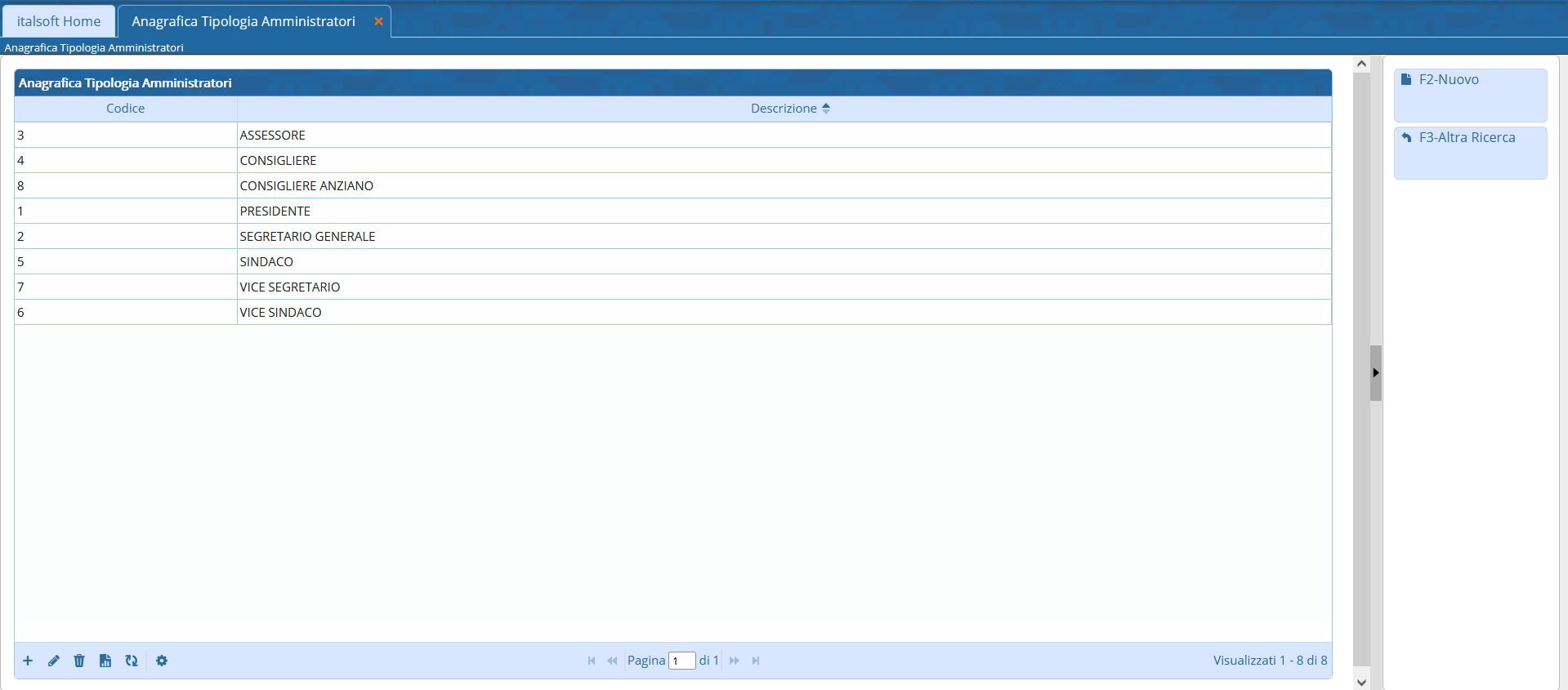The width and height of the screenshot is (1568, 690).
Task: Go to the previous page arrow
Action: pos(612,661)
